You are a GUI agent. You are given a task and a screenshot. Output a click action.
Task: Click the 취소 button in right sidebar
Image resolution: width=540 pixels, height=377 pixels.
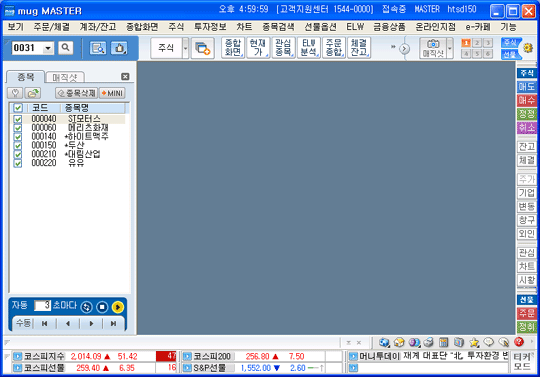[x=527, y=128]
